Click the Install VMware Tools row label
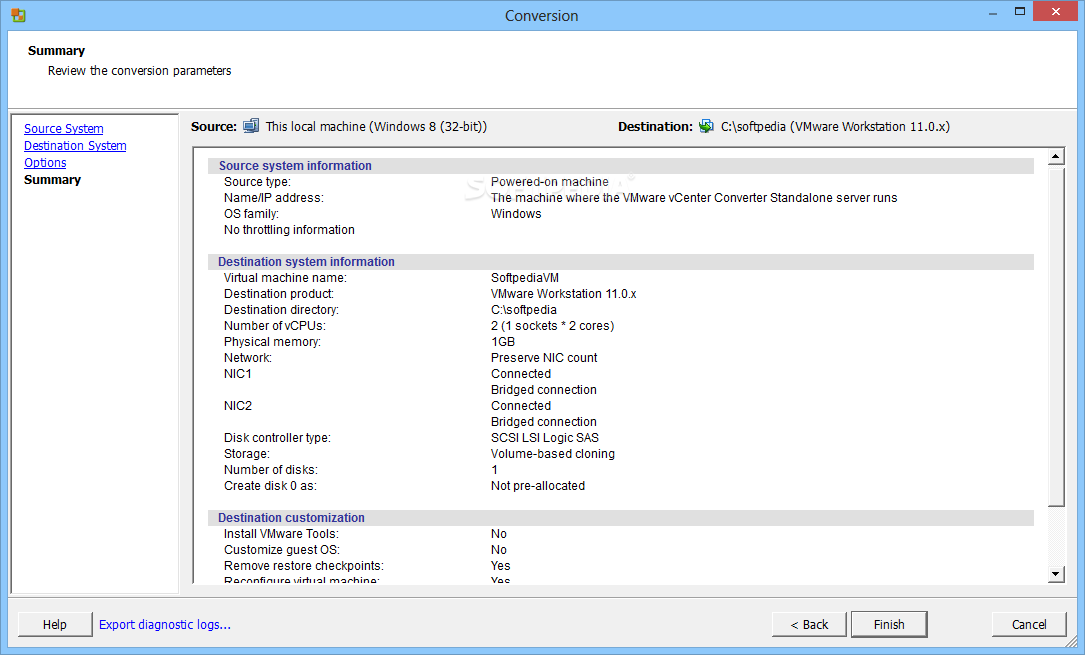 [x=281, y=534]
